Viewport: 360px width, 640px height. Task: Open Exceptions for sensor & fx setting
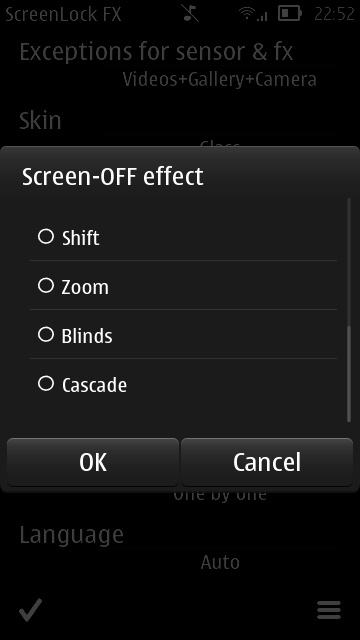[x=180, y=64]
